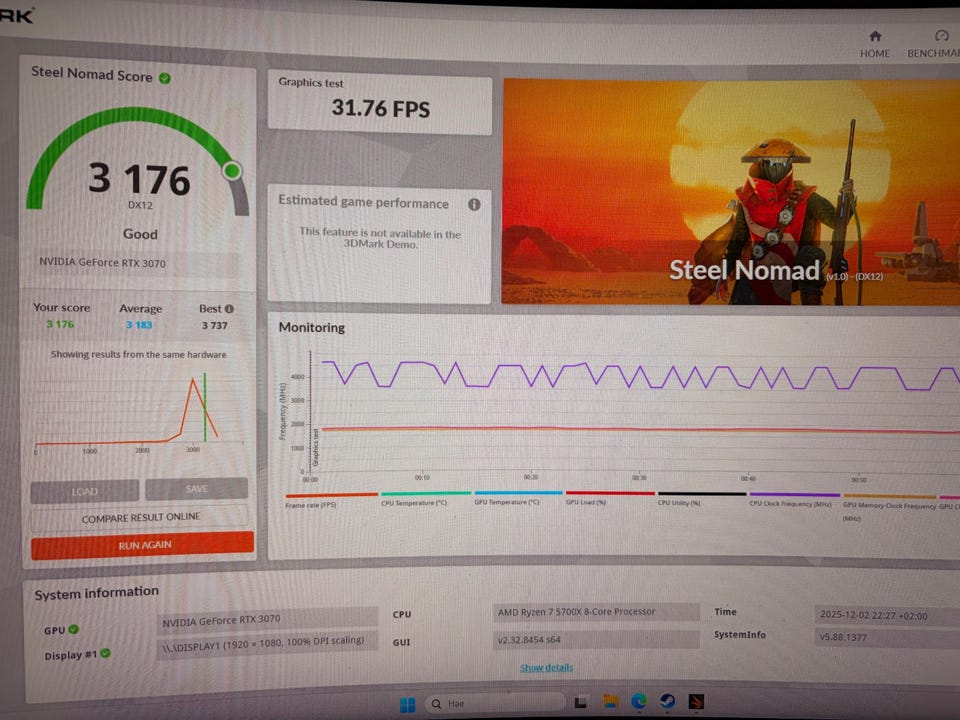The image size is (960, 720).
Task: Click the SystemInfo version v5.88.1377
Action: pyautogui.click(x=887, y=637)
